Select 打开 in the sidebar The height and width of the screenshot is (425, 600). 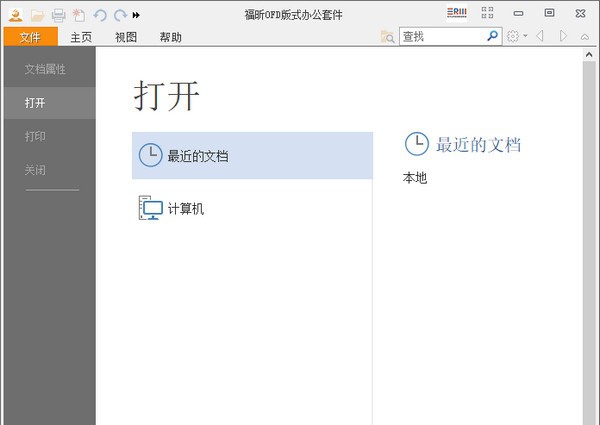pos(50,103)
